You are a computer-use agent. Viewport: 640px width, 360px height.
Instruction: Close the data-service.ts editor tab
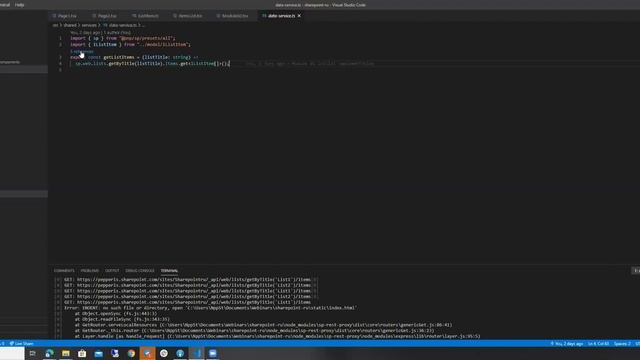(x=299, y=16)
